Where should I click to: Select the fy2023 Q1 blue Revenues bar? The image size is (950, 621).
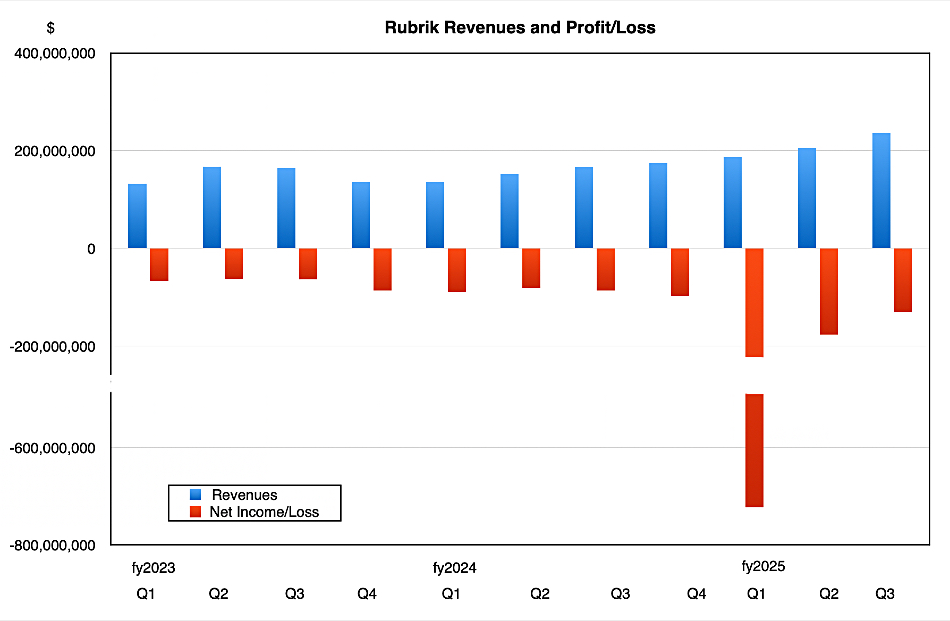coord(138,216)
